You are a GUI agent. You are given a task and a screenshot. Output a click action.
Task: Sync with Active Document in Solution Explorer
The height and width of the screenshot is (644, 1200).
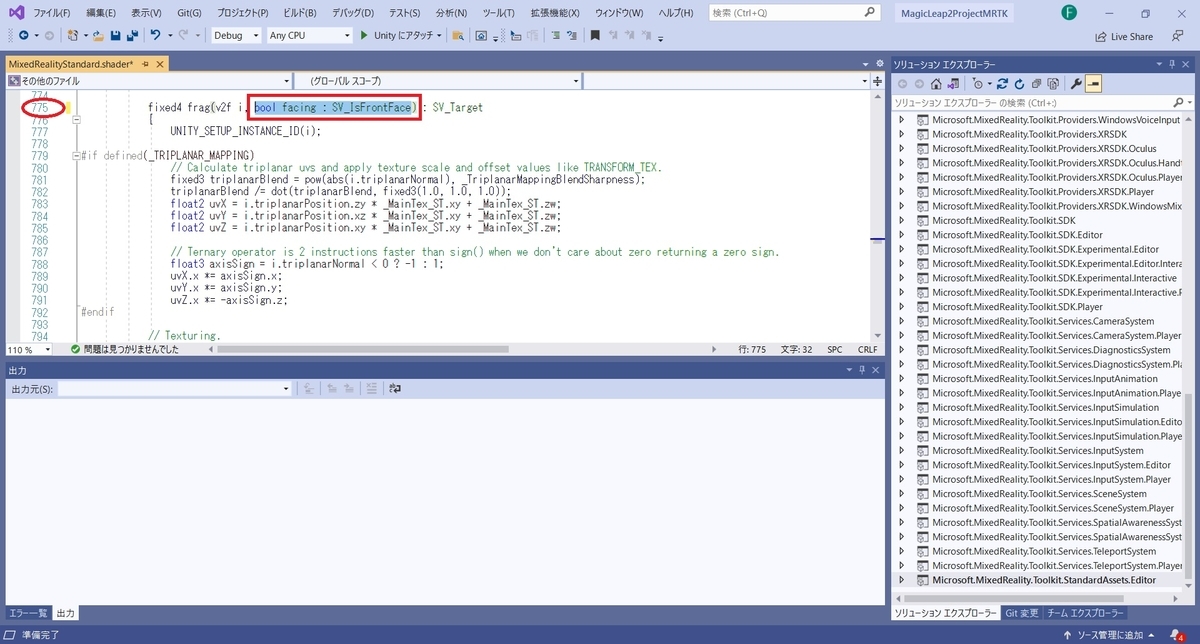(x=1003, y=84)
